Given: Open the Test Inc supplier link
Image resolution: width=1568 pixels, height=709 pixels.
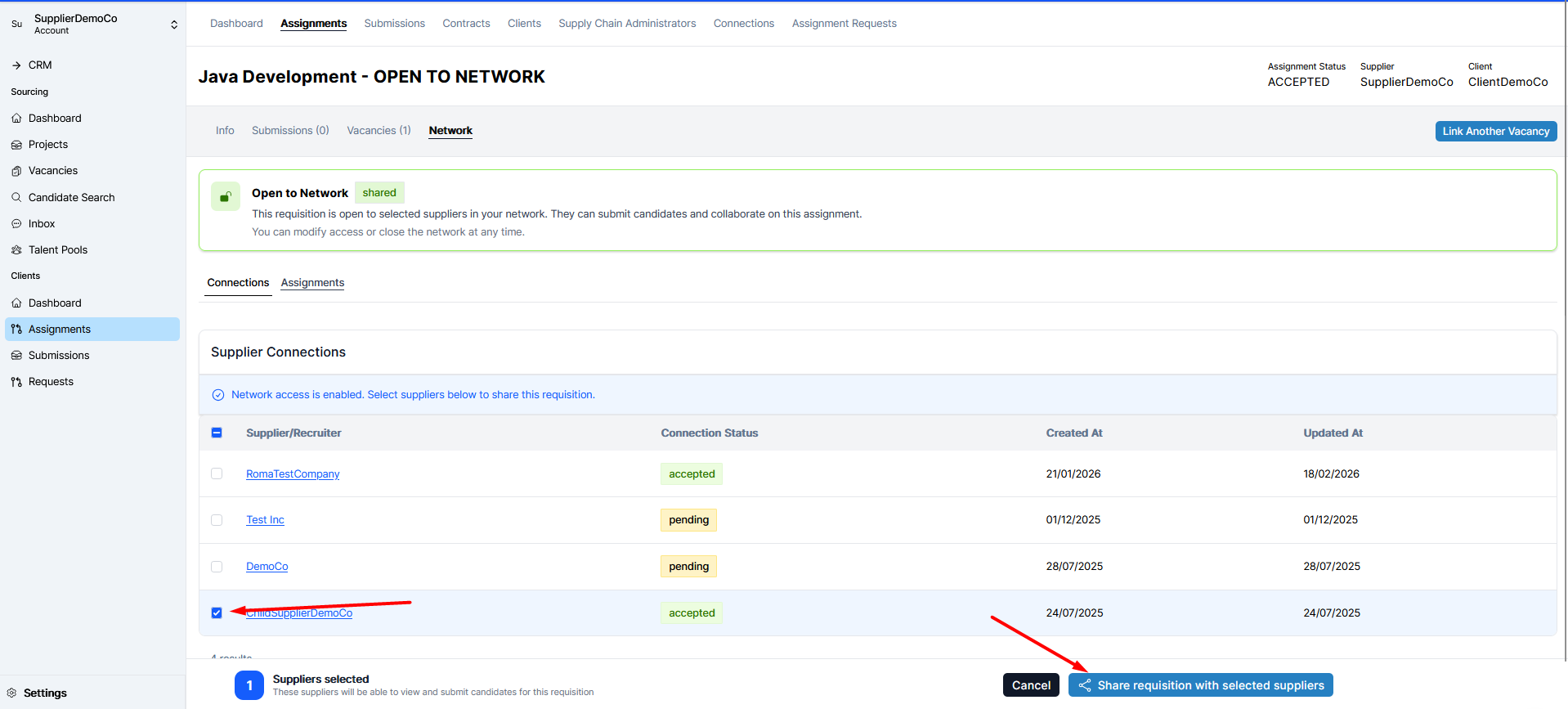Looking at the screenshot, I should pyautogui.click(x=265, y=520).
